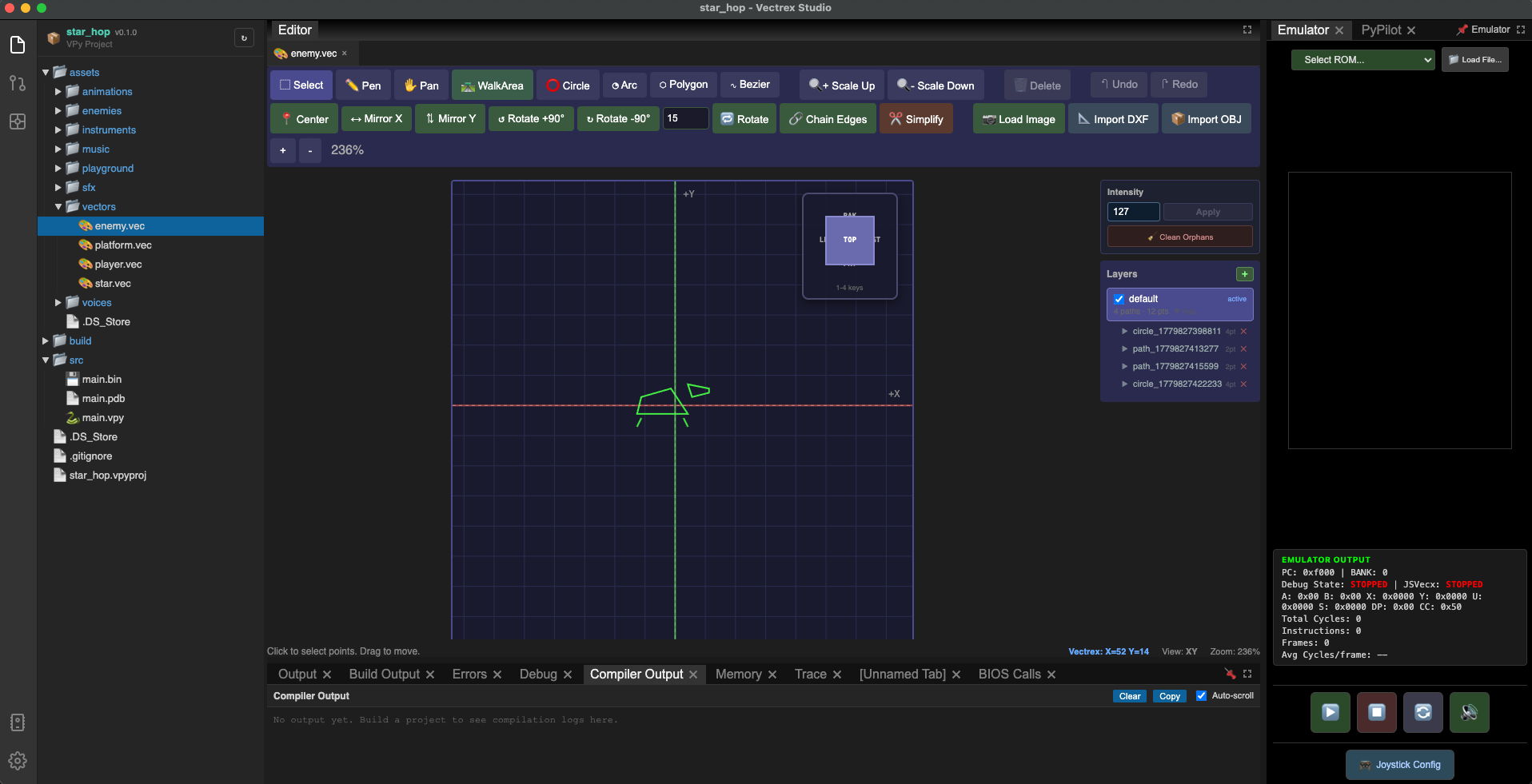The width and height of the screenshot is (1532, 784).
Task: Stop the emulator
Action: [x=1377, y=712]
